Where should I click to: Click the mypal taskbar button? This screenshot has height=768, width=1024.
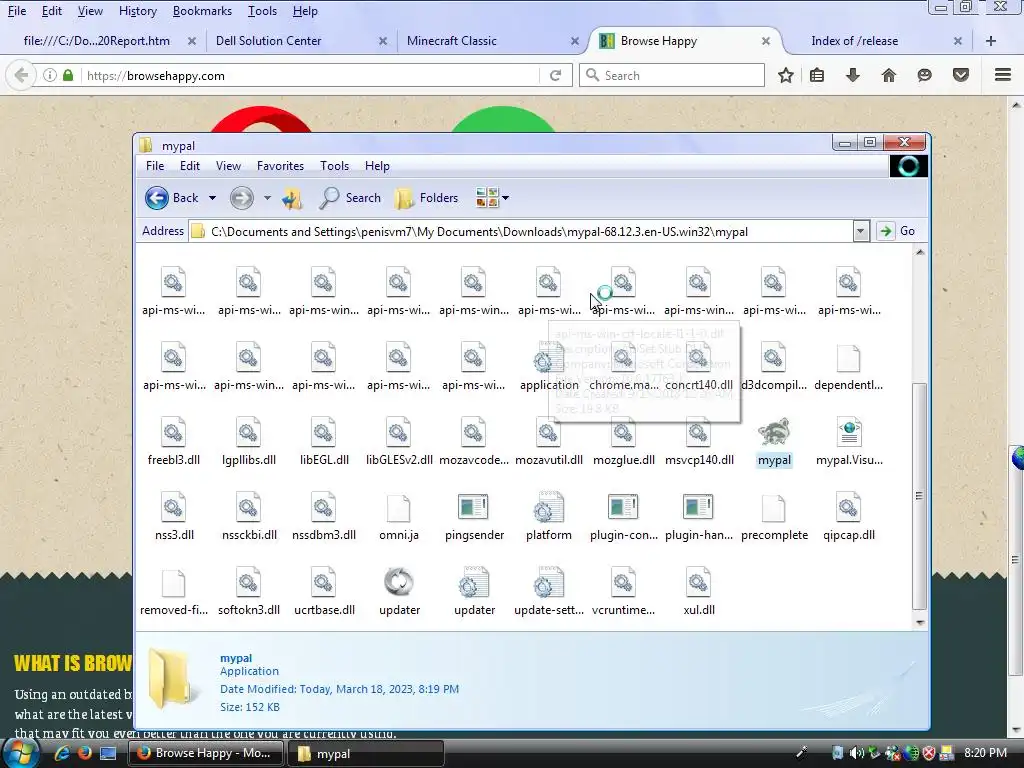(x=366, y=753)
